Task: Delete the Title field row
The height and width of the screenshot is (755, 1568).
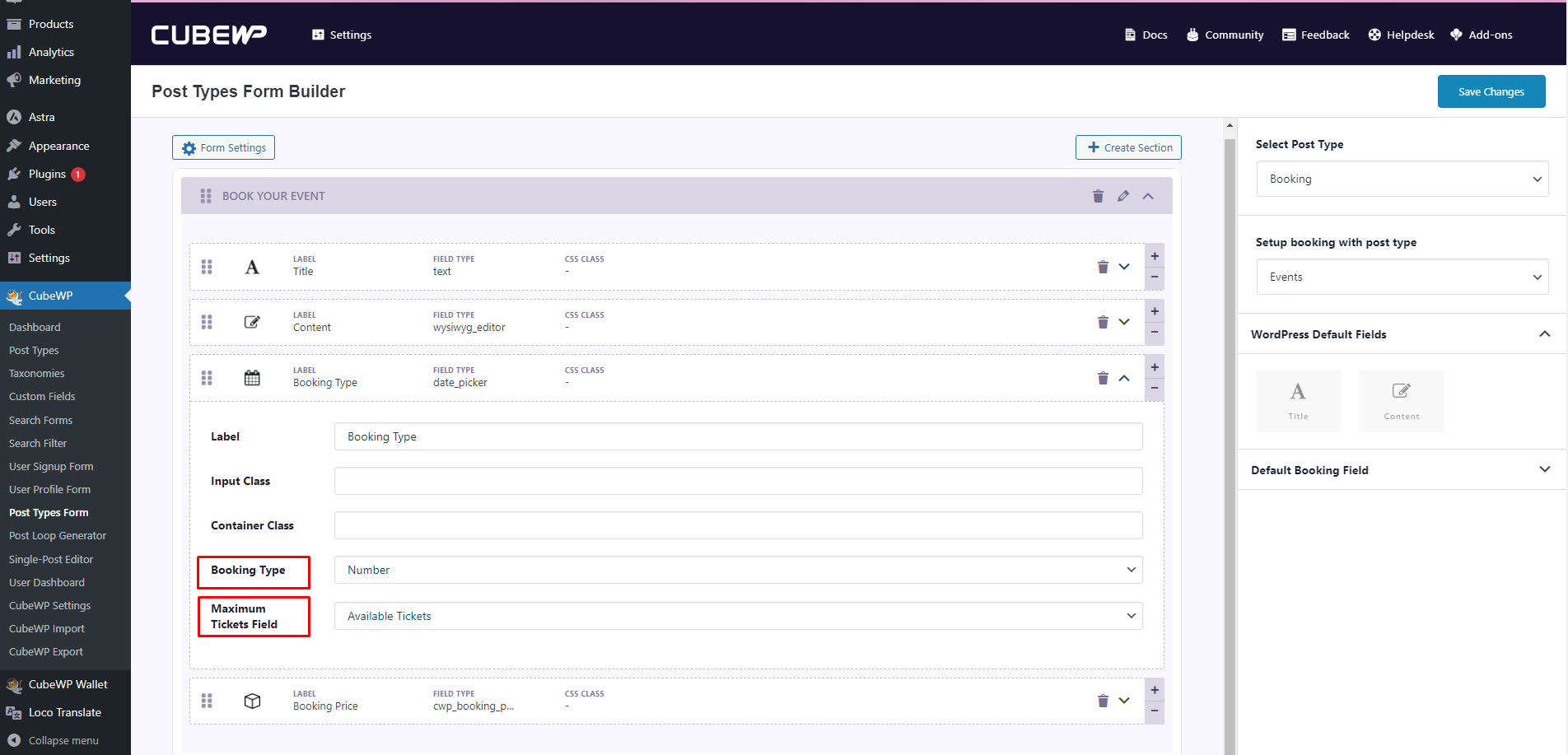Action: pos(1103,267)
